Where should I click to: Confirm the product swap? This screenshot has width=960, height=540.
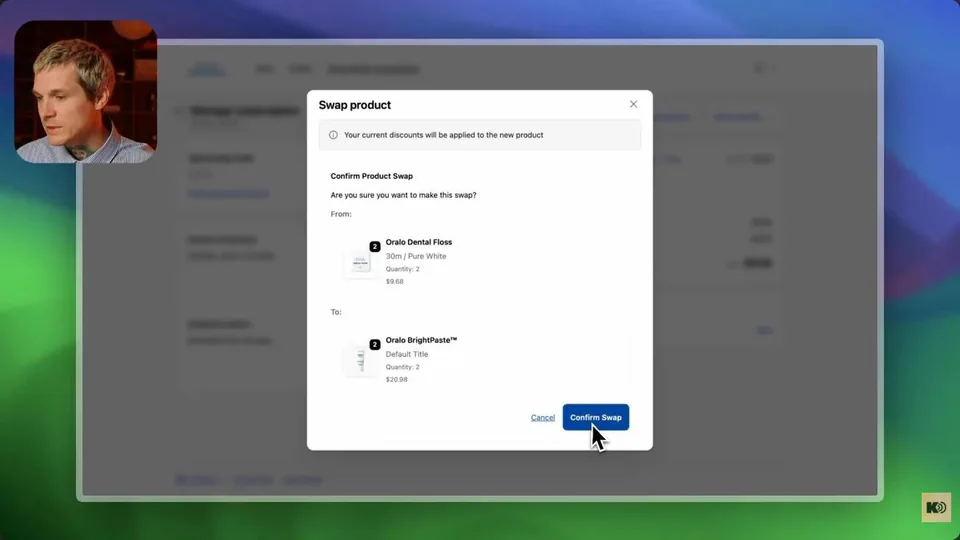point(595,417)
